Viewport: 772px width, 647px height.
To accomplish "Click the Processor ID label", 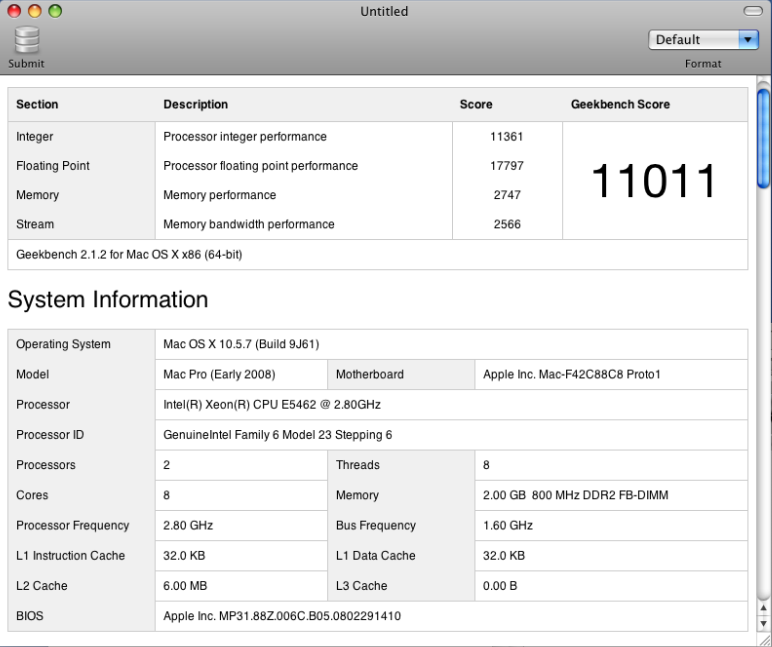I will tap(50, 435).
